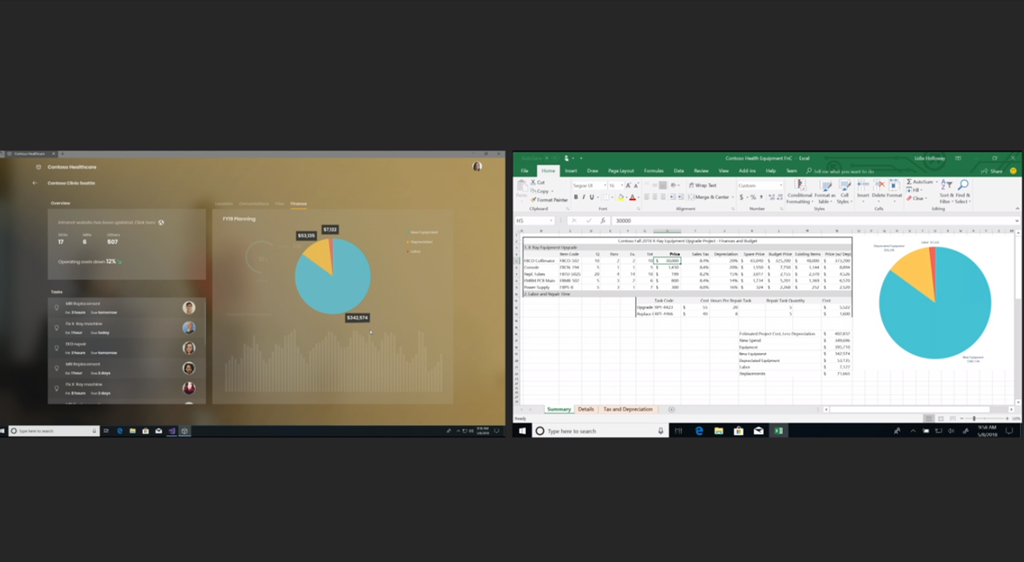Image resolution: width=1024 pixels, height=562 pixels.
Task: Select Finance tab in Contoso Healthcare app
Action: point(298,204)
